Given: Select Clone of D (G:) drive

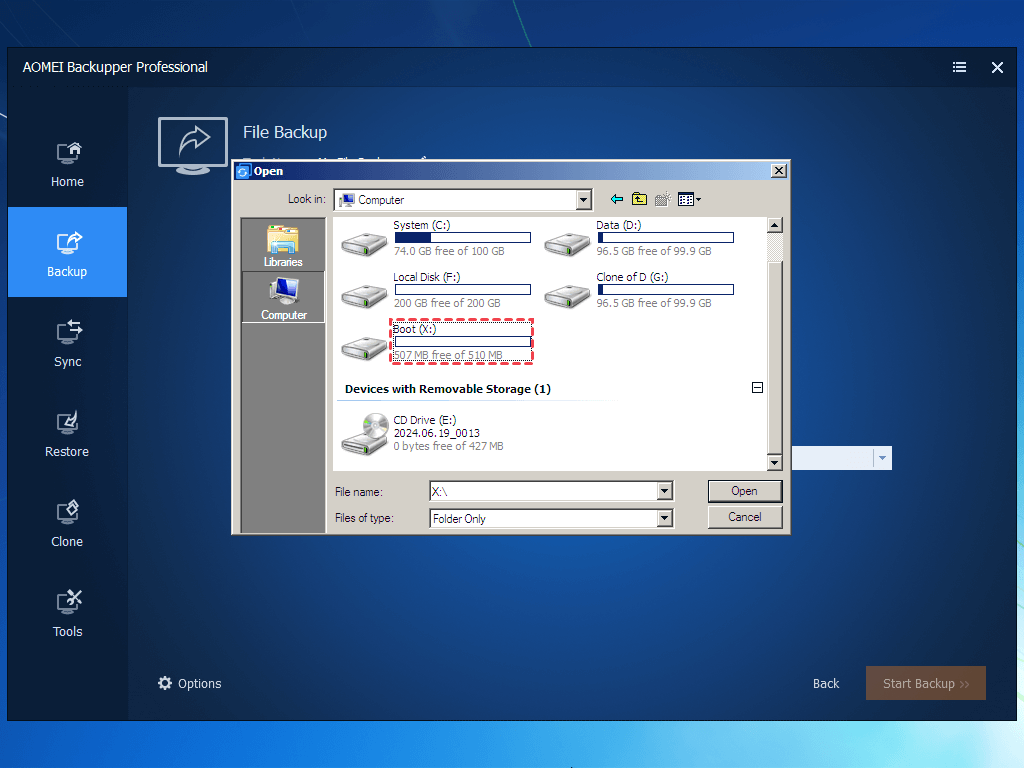Looking at the screenshot, I should click(639, 291).
